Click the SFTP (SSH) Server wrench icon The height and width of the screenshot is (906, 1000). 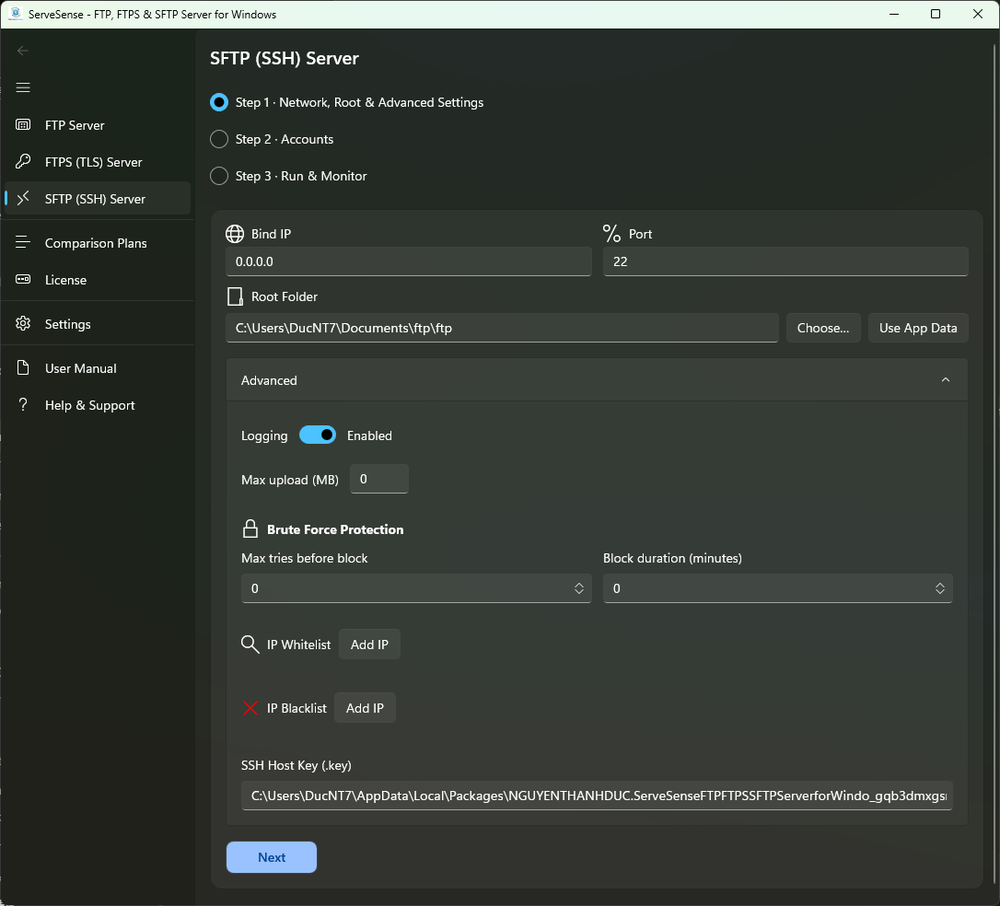23,198
